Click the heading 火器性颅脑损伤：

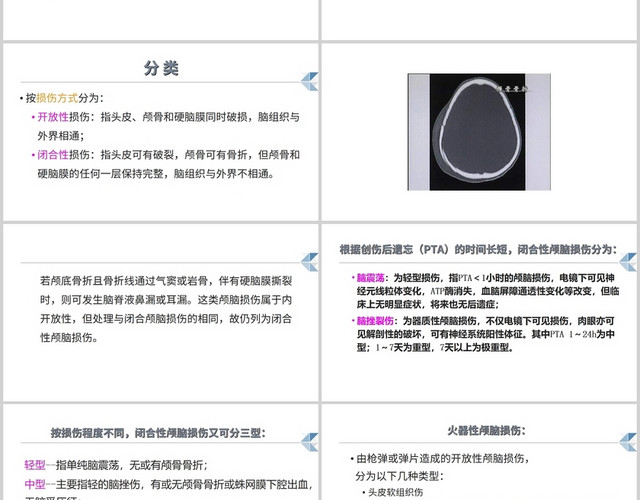pos(487,431)
